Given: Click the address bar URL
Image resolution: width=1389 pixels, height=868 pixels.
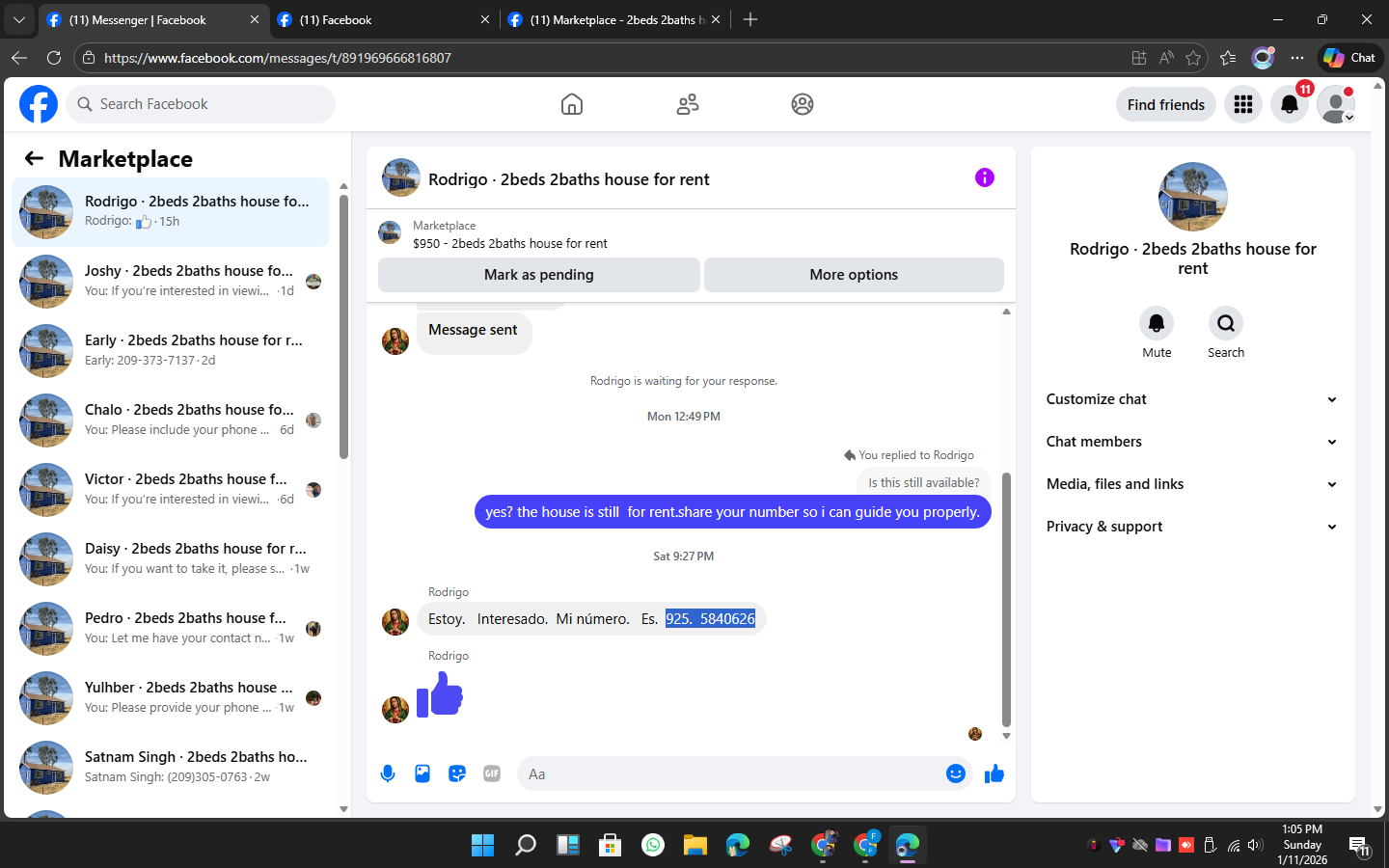Looking at the screenshot, I should click(x=278, y=58).
